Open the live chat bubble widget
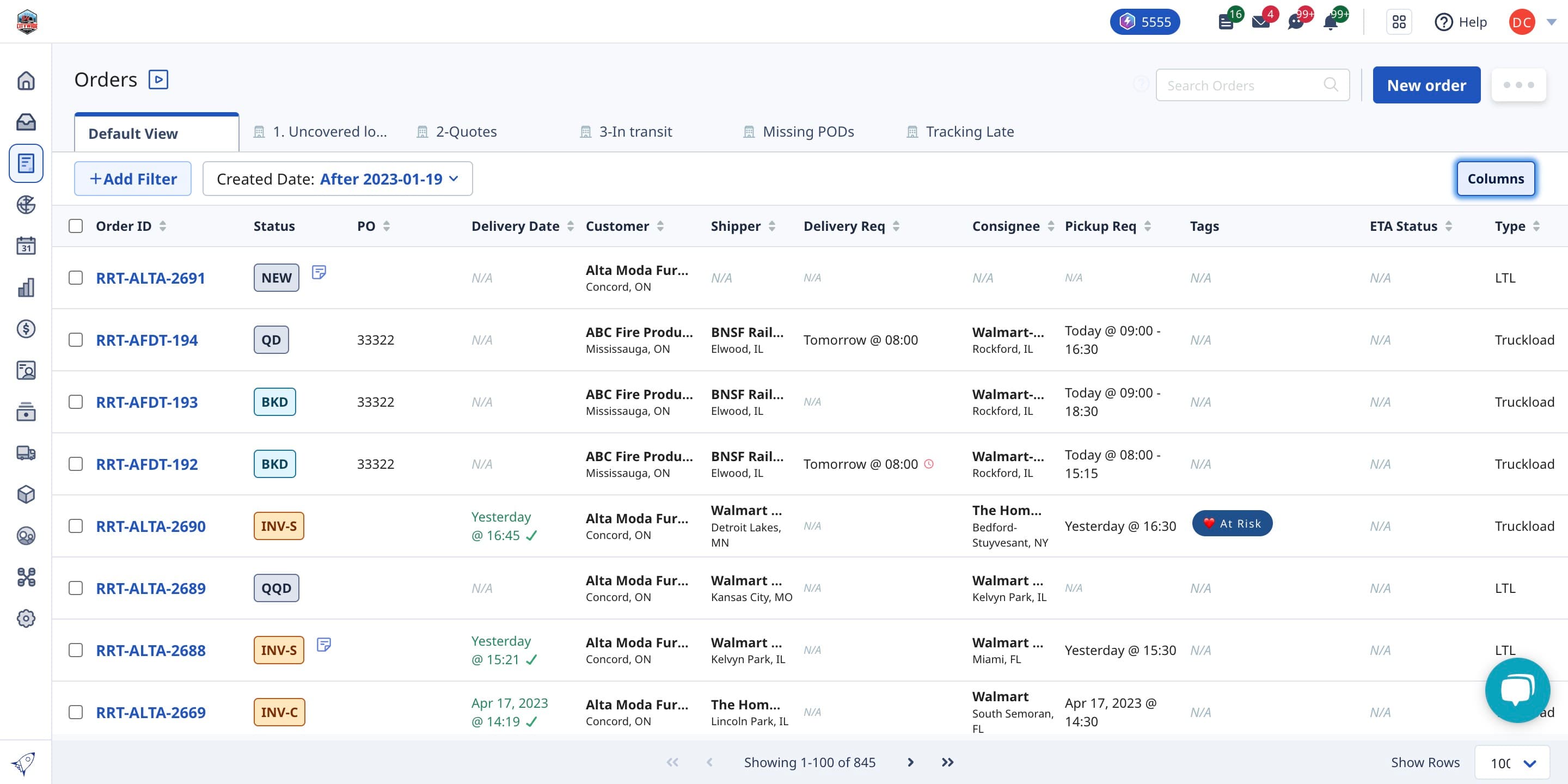The image size is (1568, 784). click(1517, 690)
